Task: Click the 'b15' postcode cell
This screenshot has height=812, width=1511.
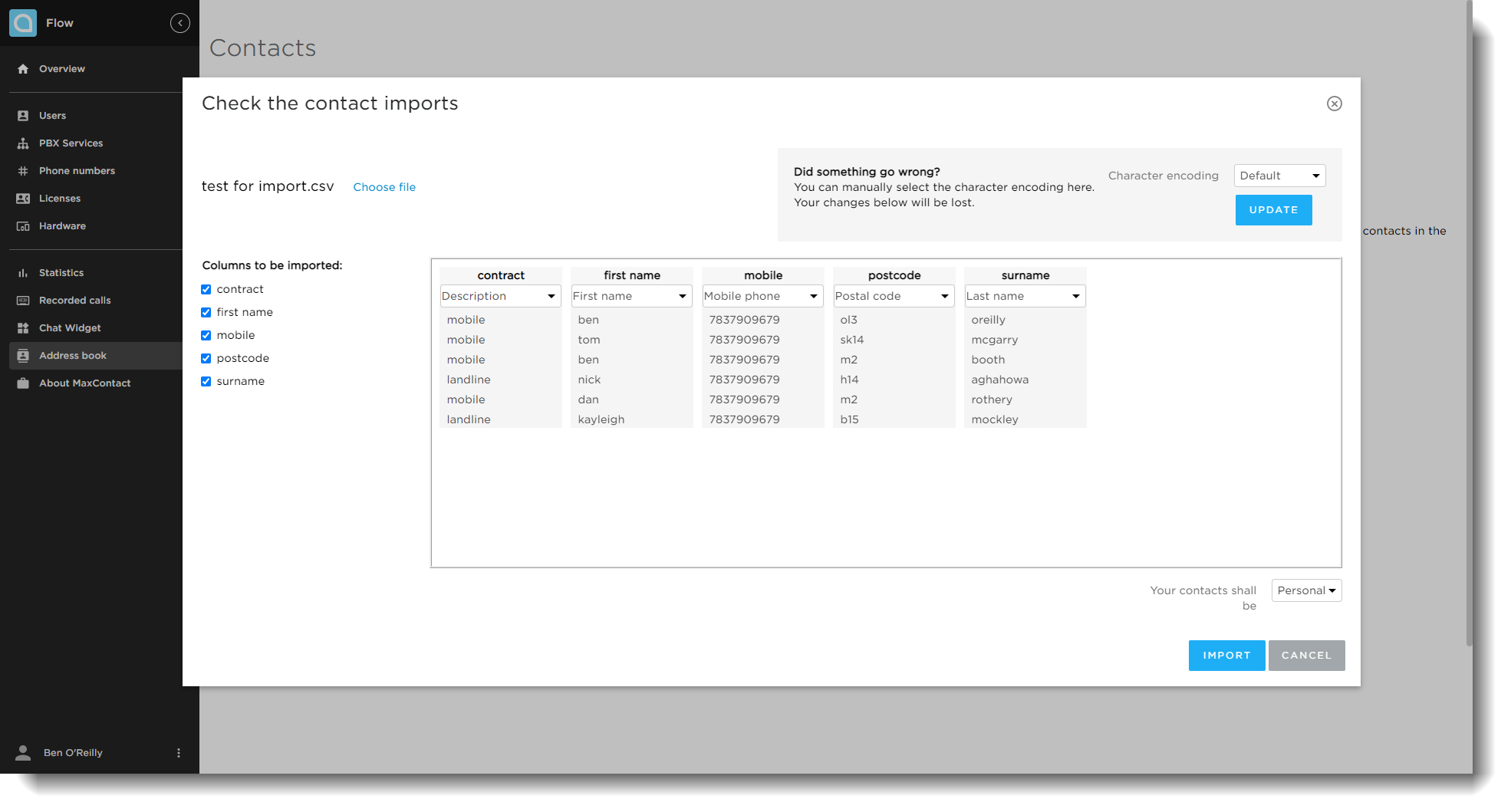Action: tap(849, 419)
